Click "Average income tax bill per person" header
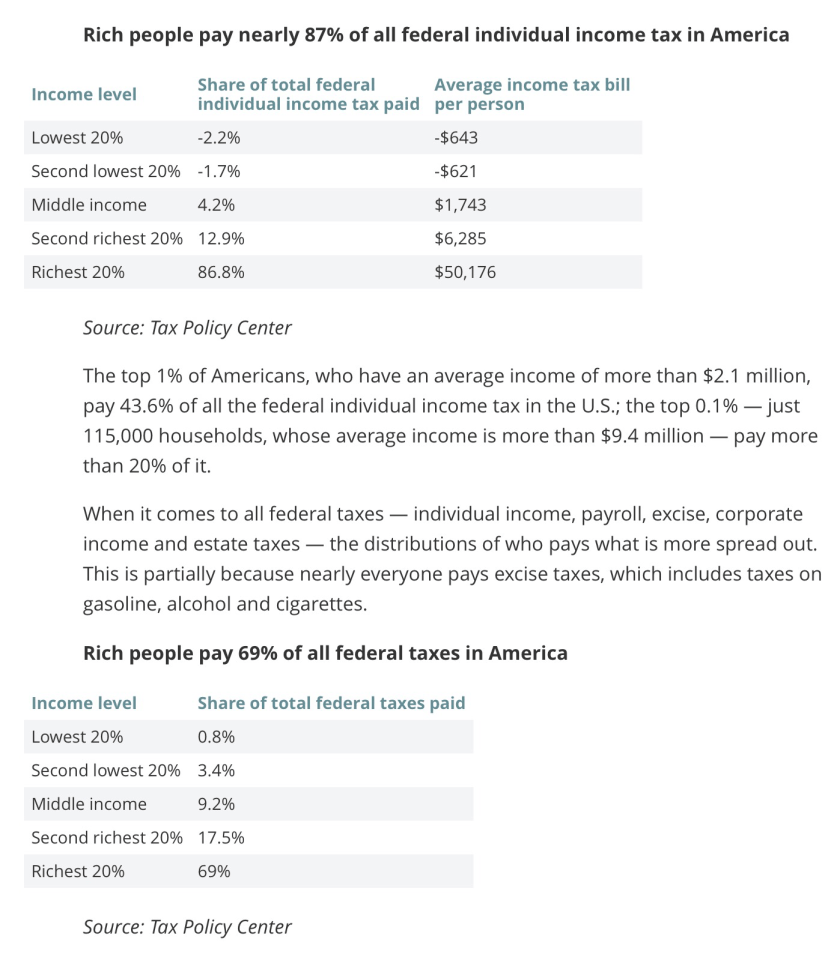The image size is (840, 966). tap(532, 94)
